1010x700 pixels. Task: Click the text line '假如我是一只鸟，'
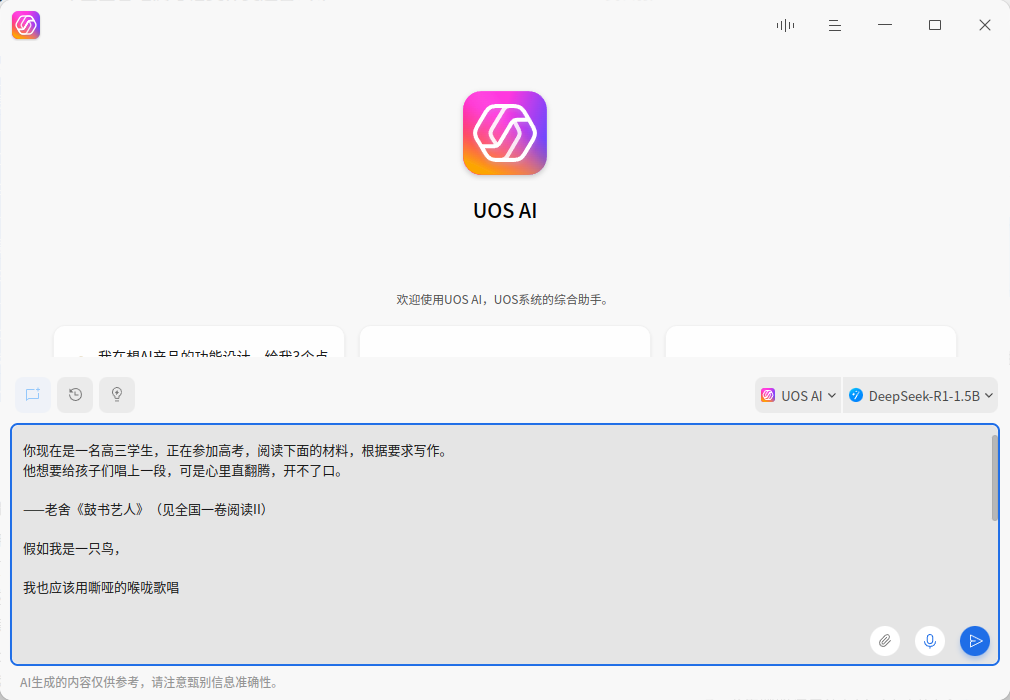pos(72,549)
